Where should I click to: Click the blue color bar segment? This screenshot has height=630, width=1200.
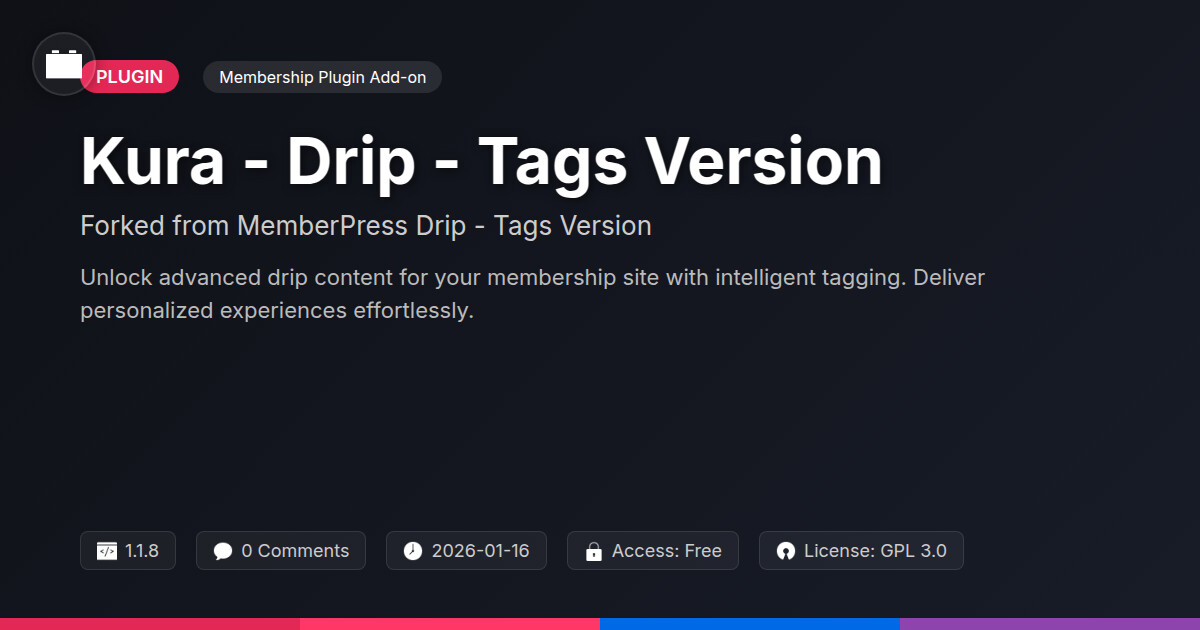coord(750,624)
